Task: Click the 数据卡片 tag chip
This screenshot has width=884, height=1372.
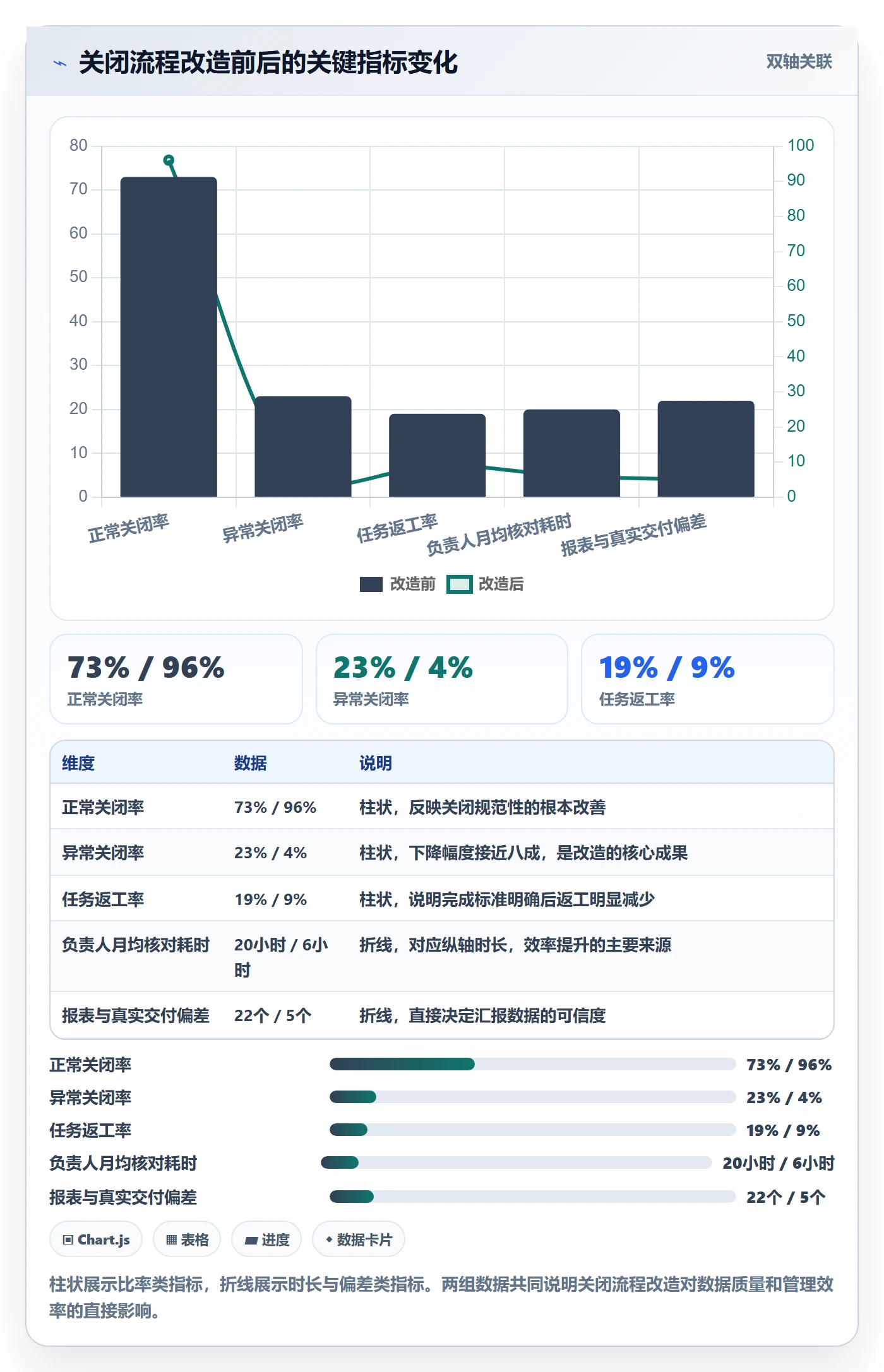Action: click(x=359, y=1239)
